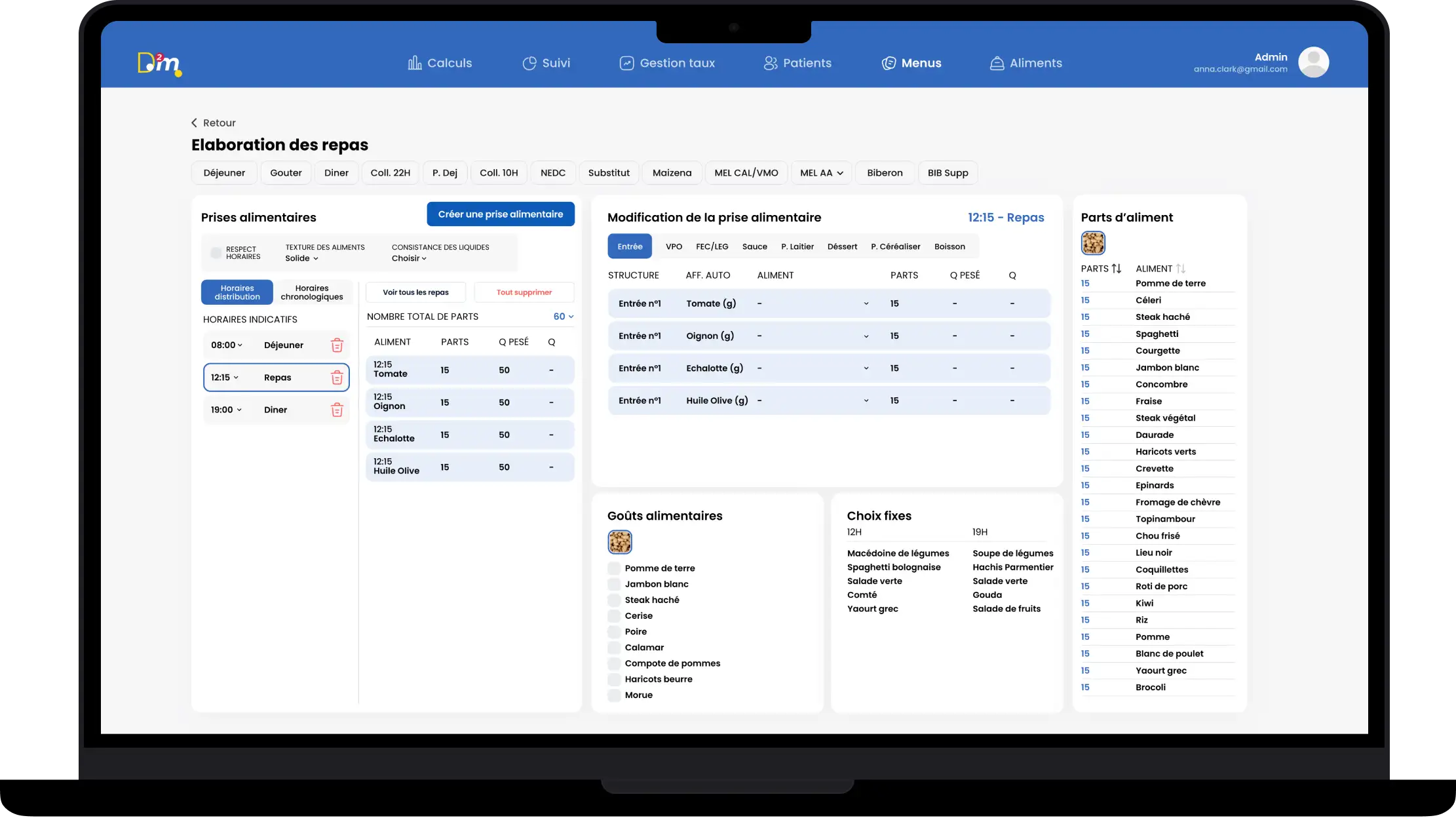This screenshot has width=1456, height=822.
Task: Click food thumbnail in Goûts alimentaires
Action: [620, 542]
